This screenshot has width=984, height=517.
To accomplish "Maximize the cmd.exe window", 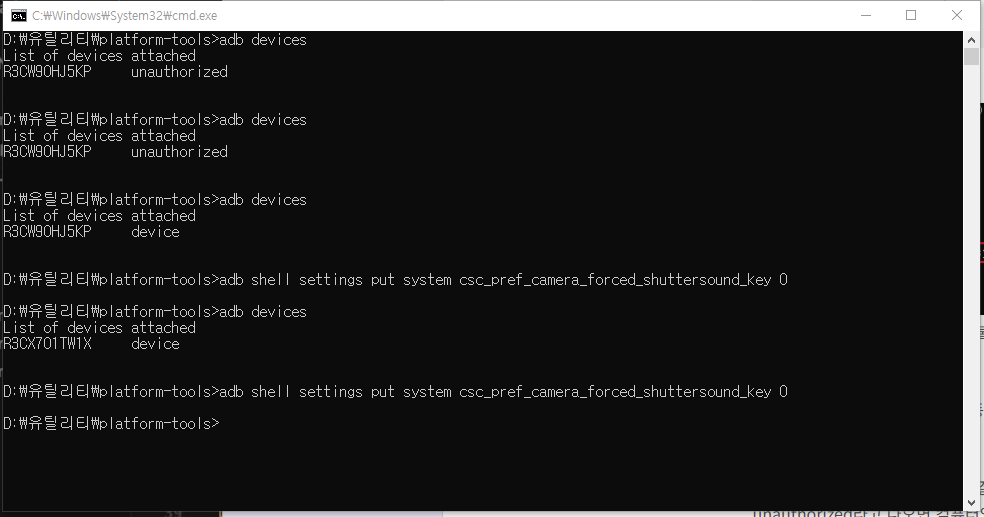I will (x=910, y=15).
